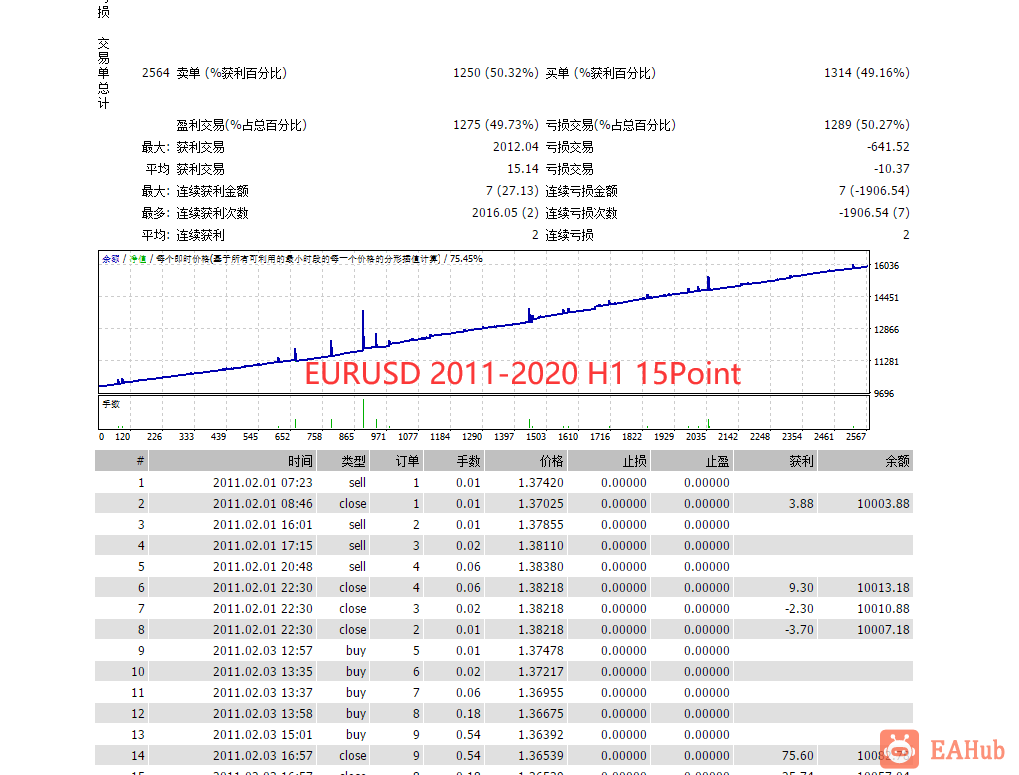Click the value 7 (-1906.54)
The width and height of the screenshot is (1019, 775).
(874, 191)
